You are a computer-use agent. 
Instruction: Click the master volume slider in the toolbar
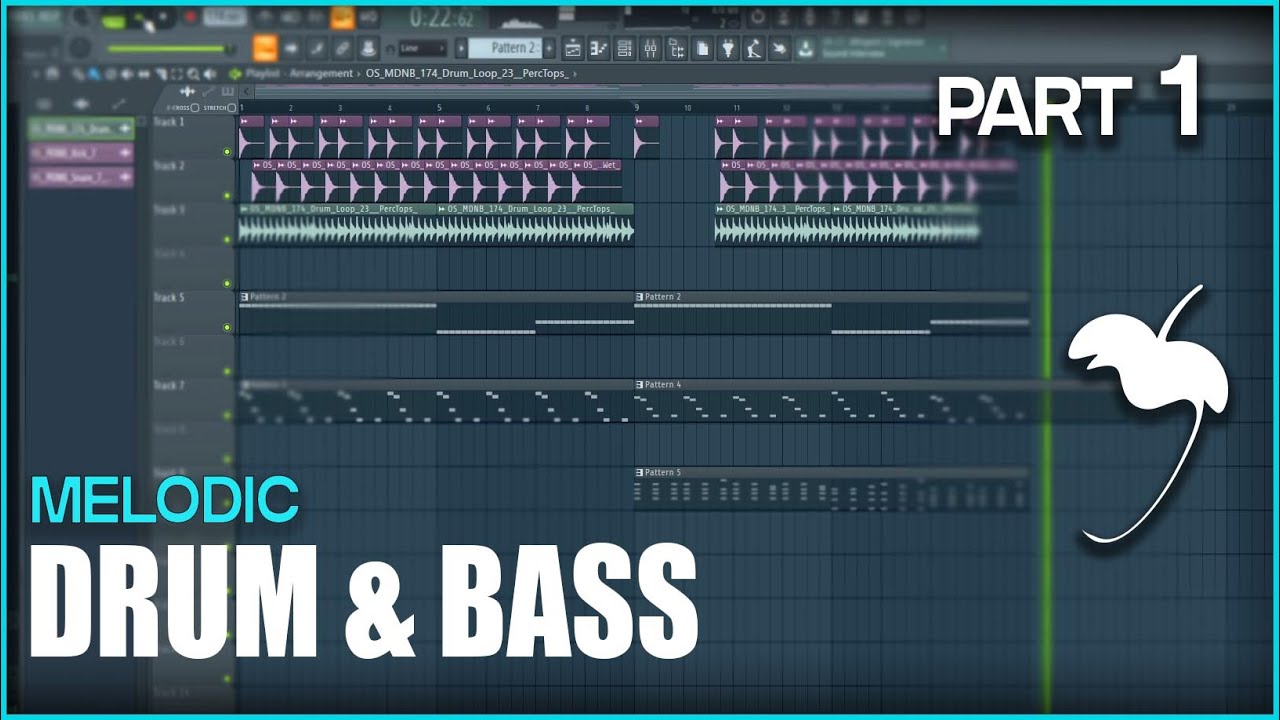pos(170,48)
